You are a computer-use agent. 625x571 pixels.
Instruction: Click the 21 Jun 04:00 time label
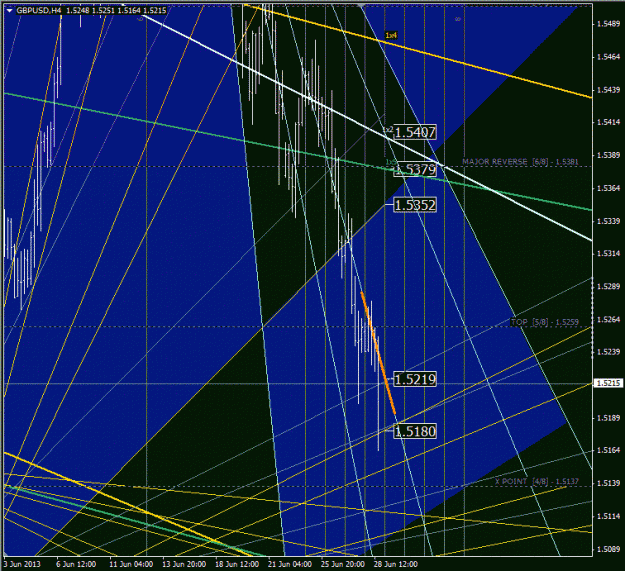(x=290, y=564)
